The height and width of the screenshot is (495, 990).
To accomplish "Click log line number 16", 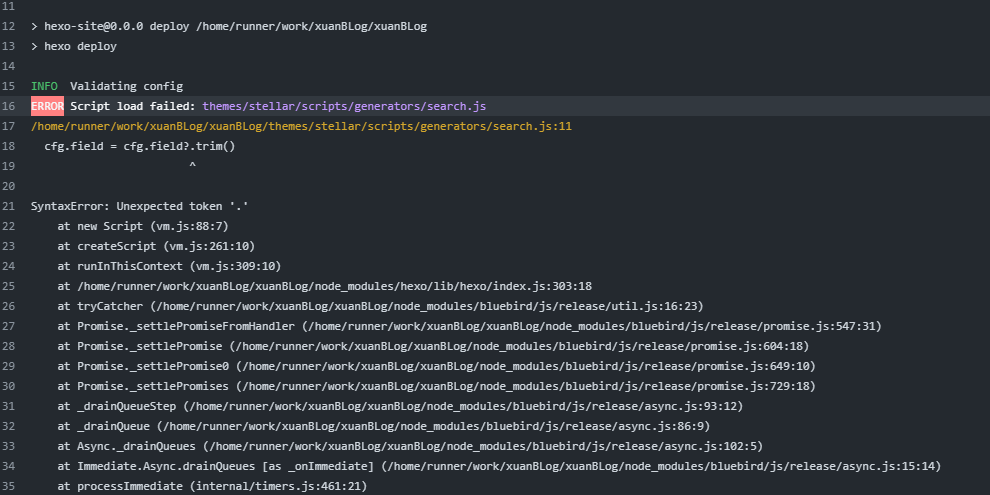I will point(9,106).
